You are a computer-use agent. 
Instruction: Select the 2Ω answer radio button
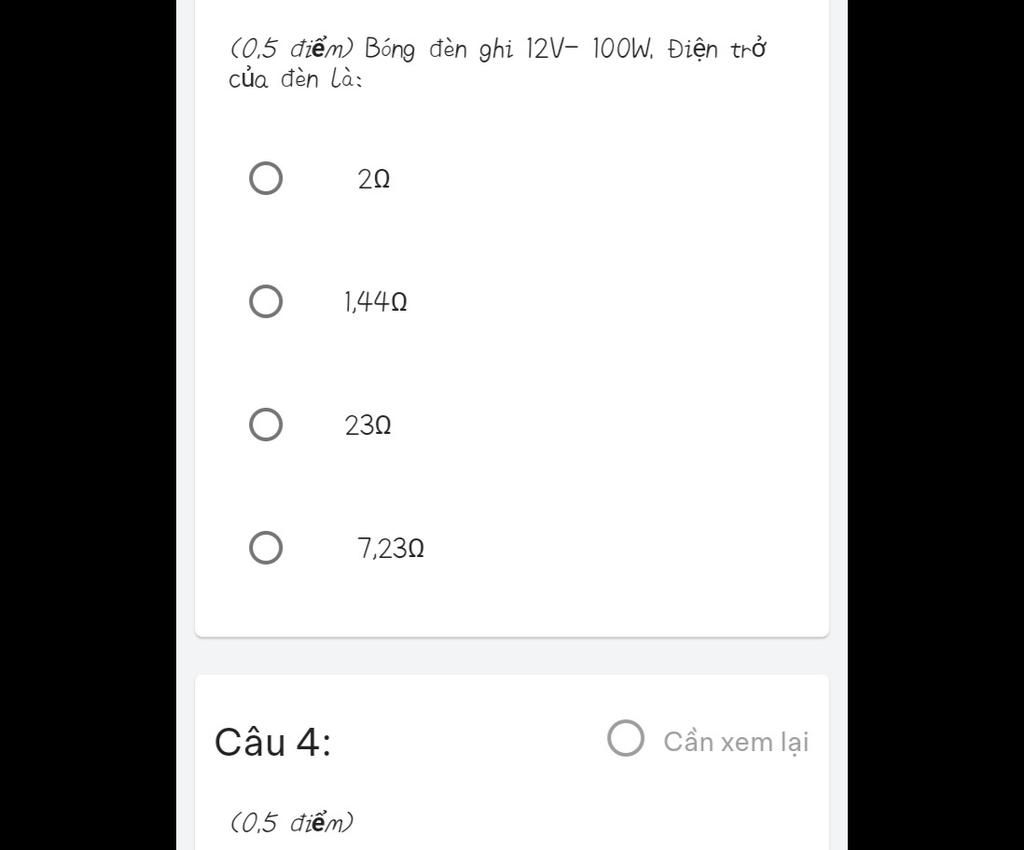[265, 179]
